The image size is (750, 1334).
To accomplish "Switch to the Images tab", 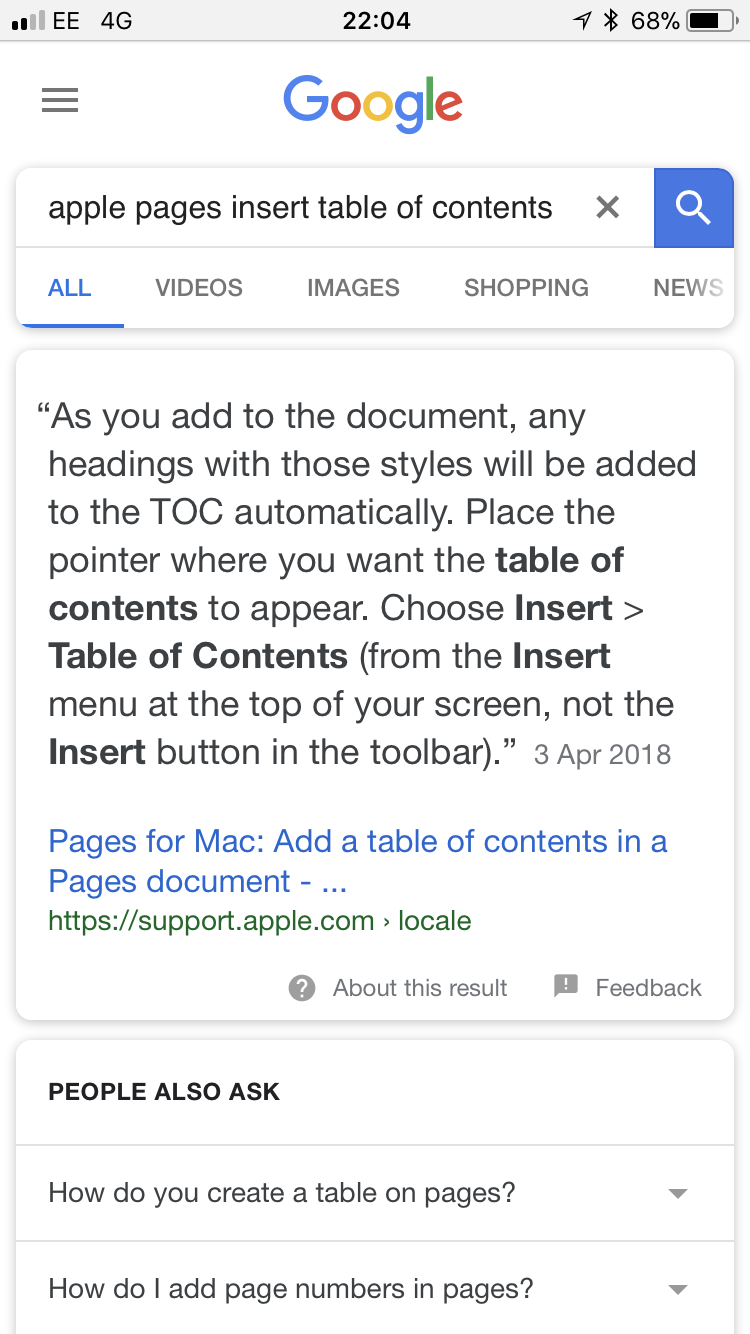I will (x=353, y=288).
